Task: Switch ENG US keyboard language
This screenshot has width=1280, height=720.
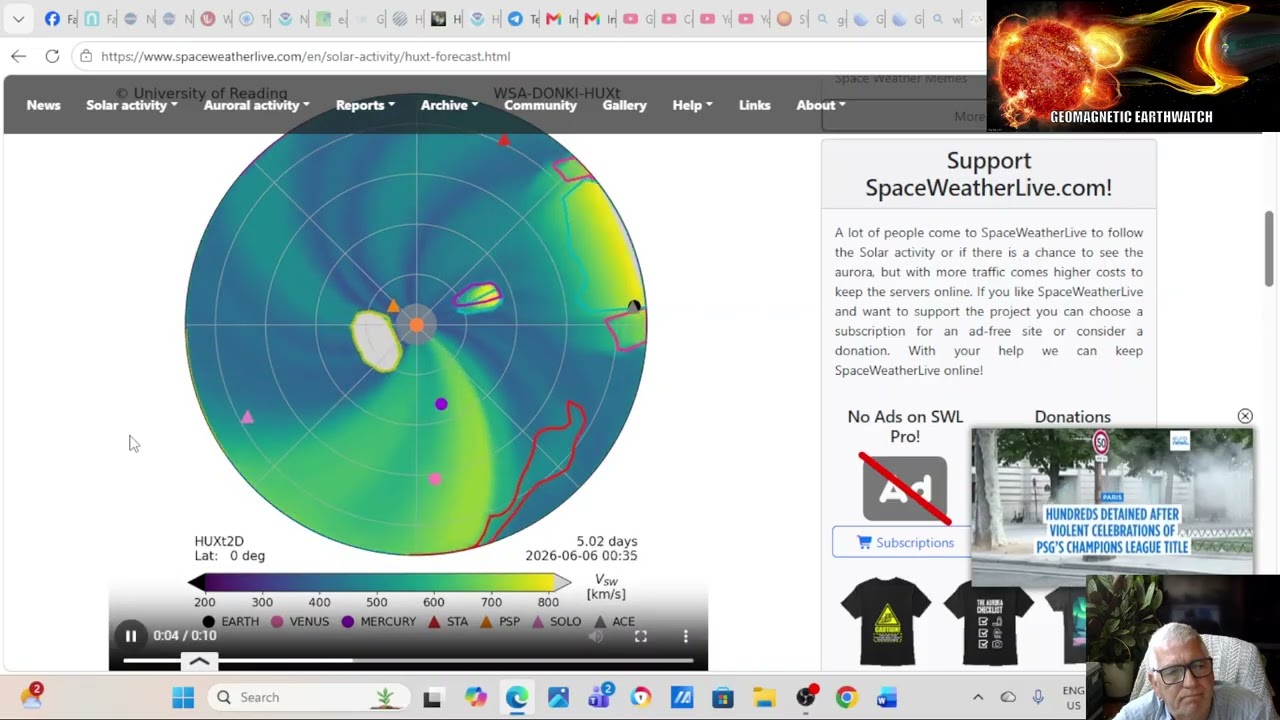Action: click(x=1073, y=697)
